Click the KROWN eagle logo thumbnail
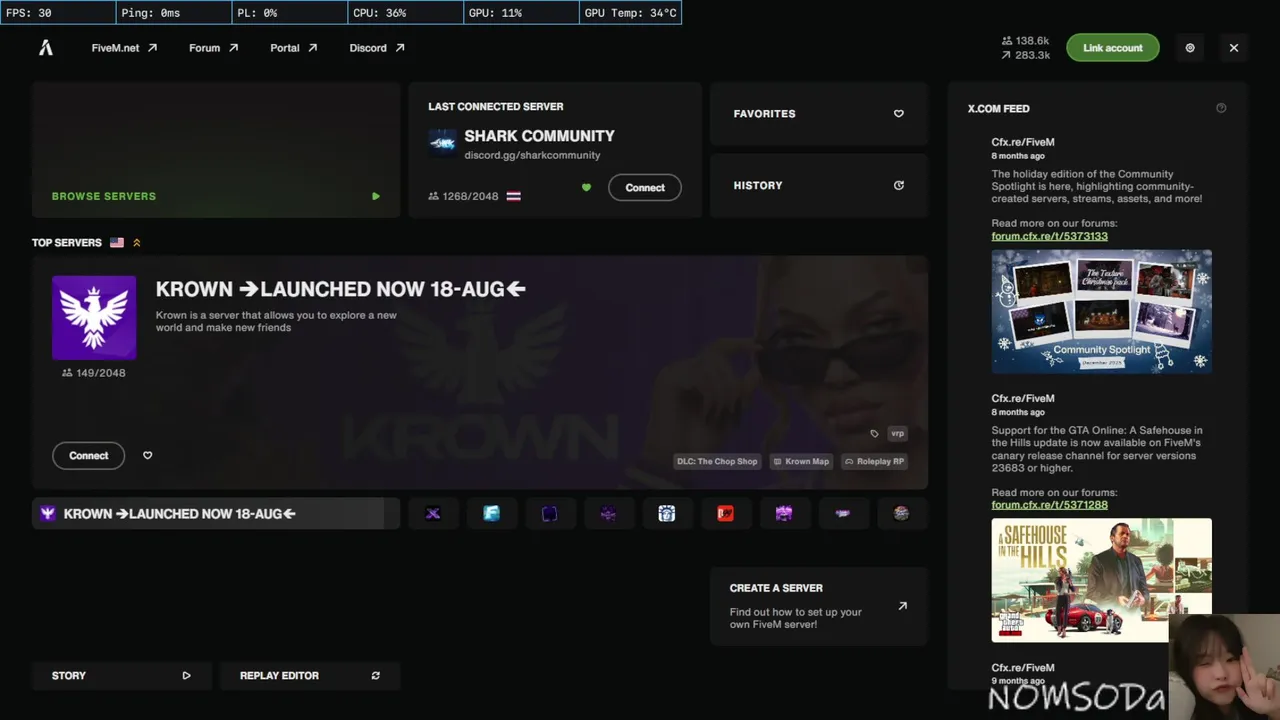Viewport: 1280px width, 720px height. click(94, 317)
